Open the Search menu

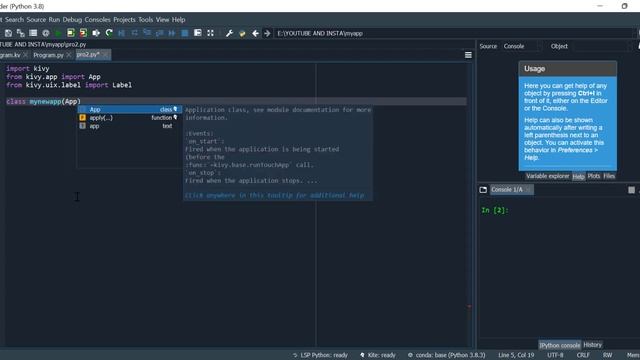[14, 20]
